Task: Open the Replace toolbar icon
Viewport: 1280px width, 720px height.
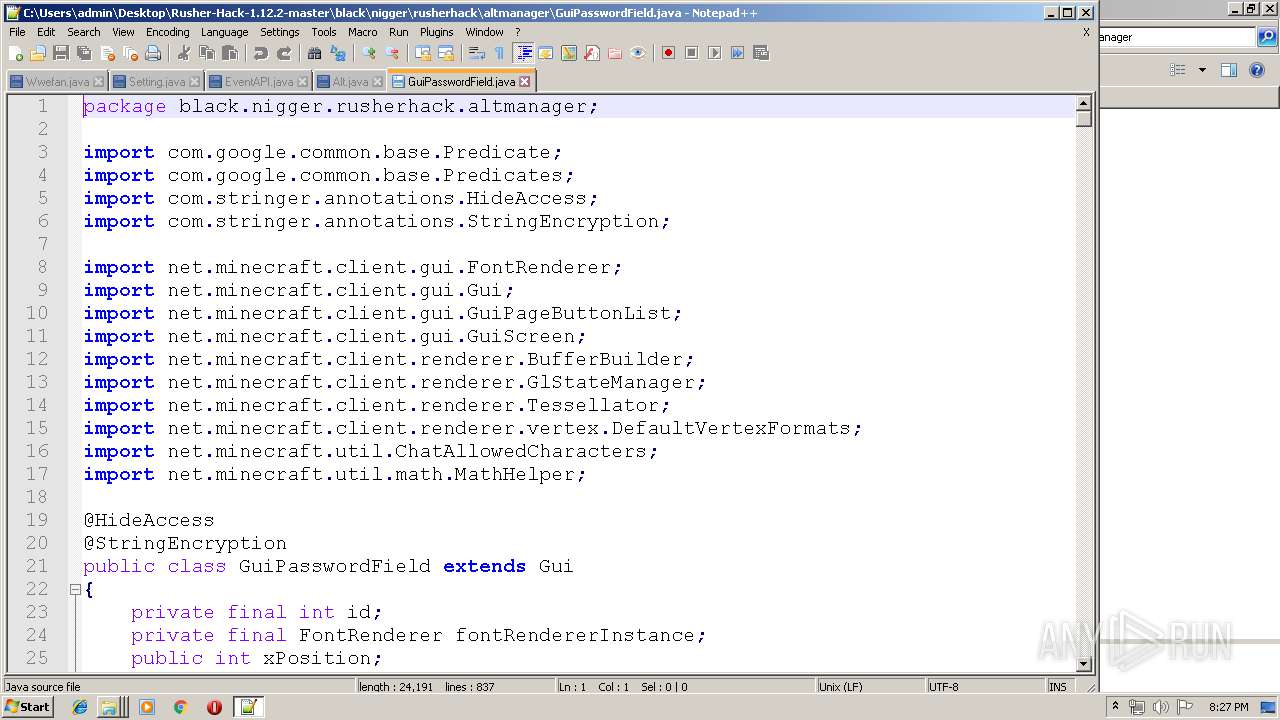Action: [x=338, y=53]
